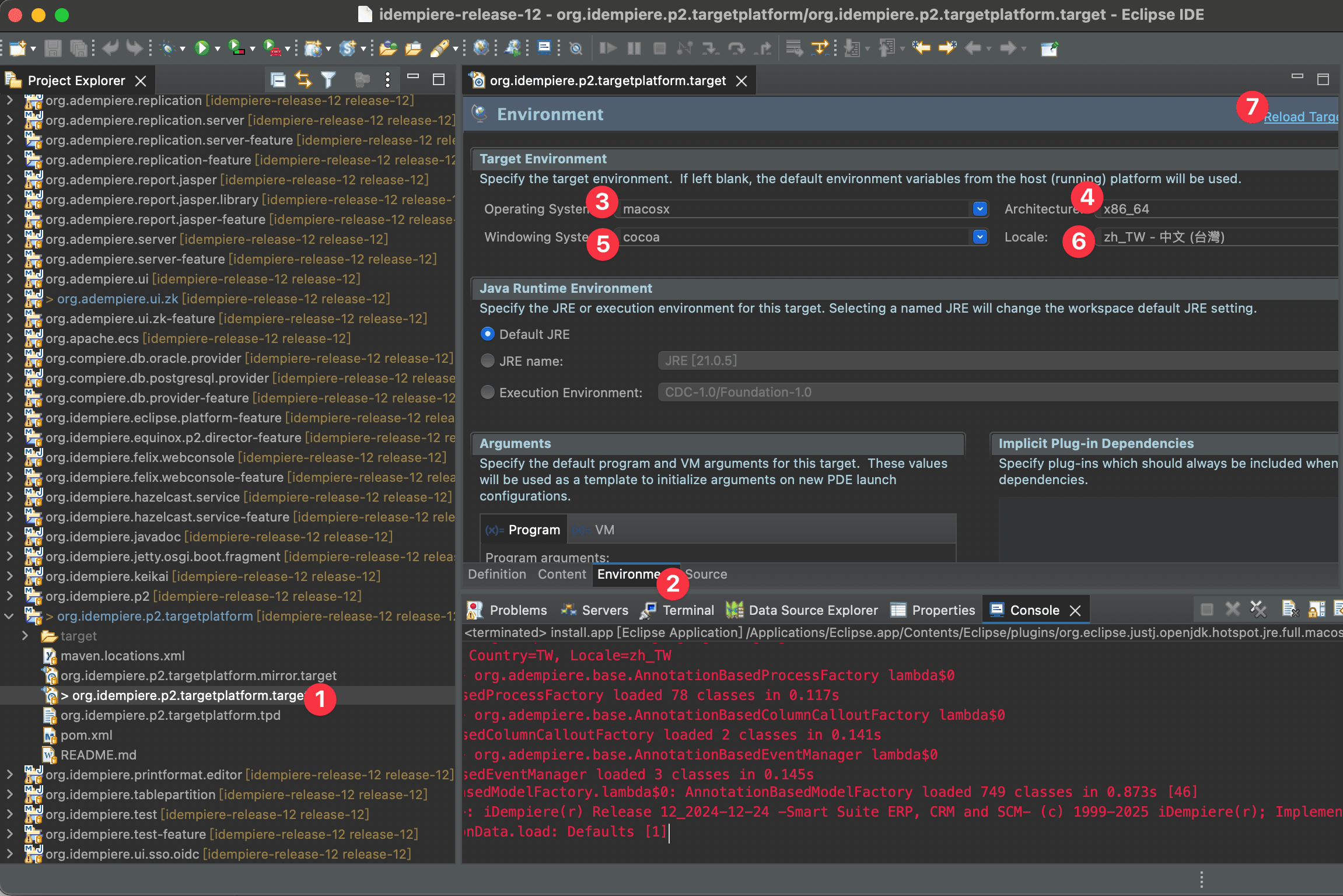The height and width of the screenshot is (896, 1343).
Task: Expand the org.adempiere.ui.zk project
Action: tap(9, 299)
